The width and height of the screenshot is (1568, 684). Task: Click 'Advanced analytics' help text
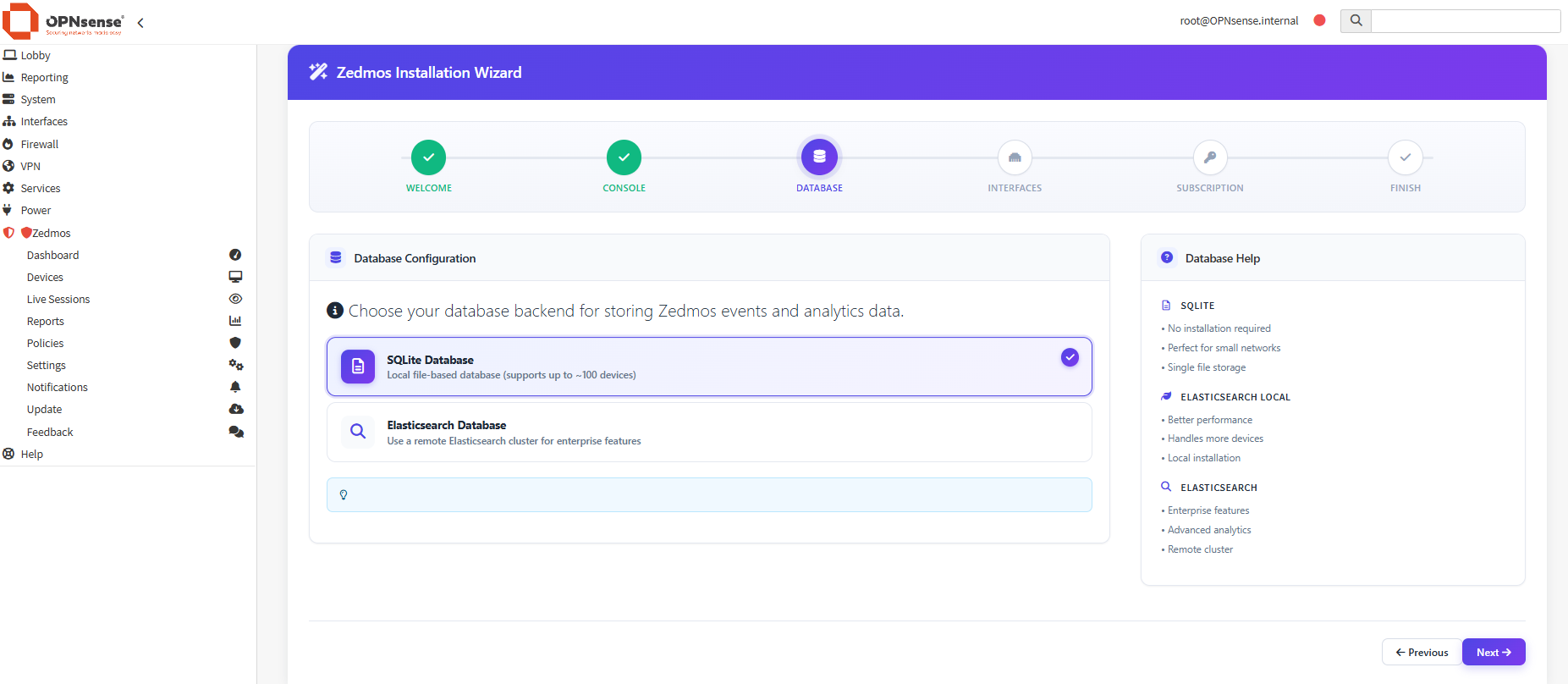pos(1209,530)
